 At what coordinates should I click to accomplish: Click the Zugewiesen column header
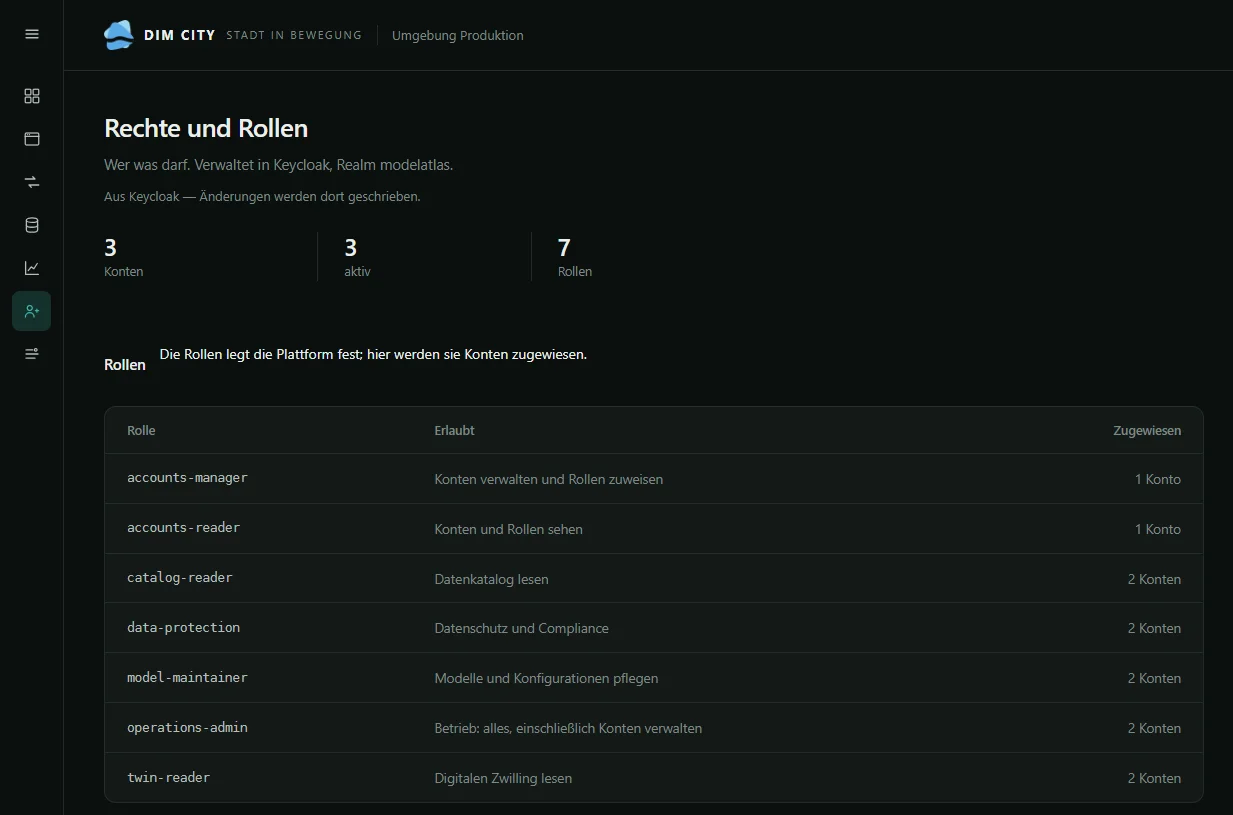pos(1147,431)
